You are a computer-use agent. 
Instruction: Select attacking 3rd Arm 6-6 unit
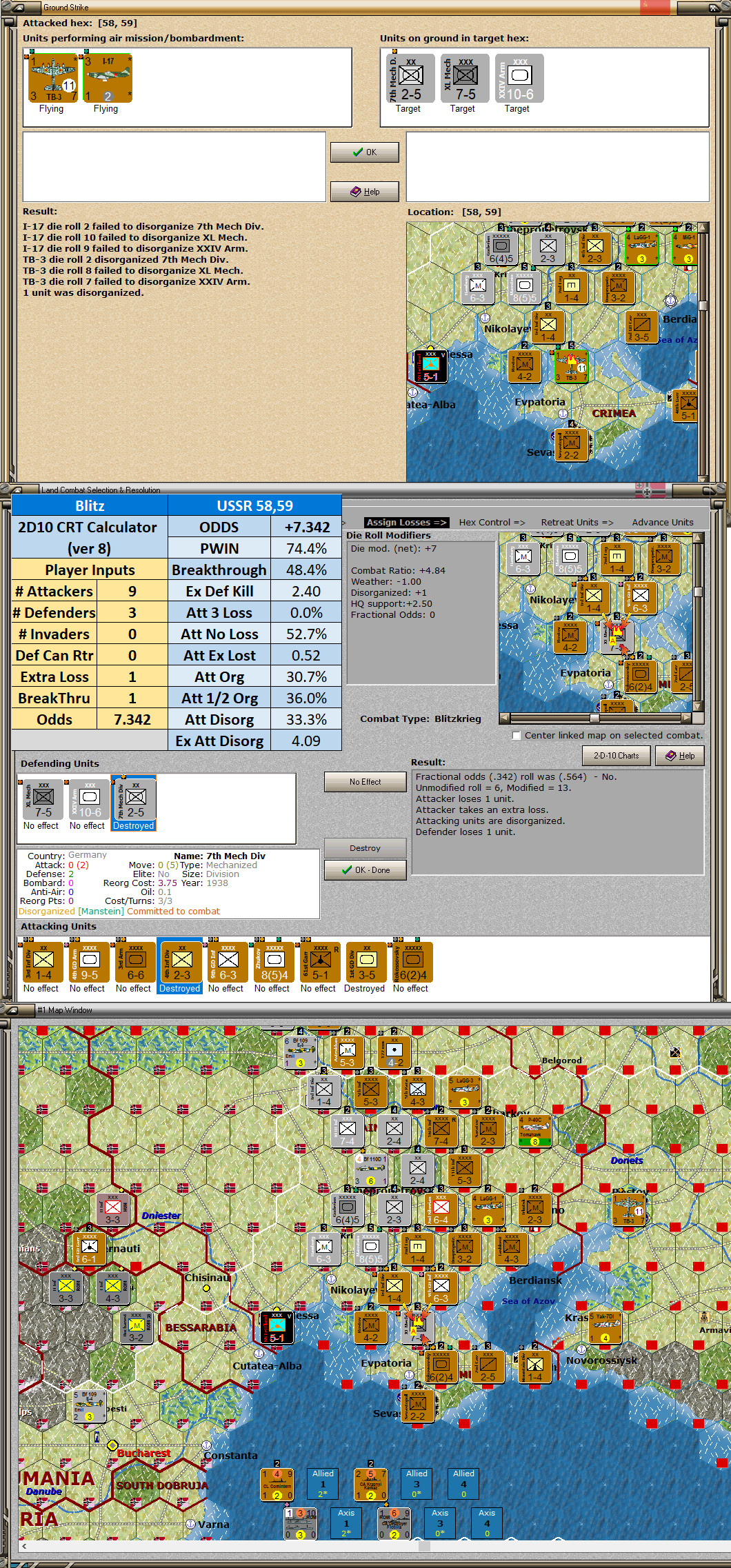(134, 961)
